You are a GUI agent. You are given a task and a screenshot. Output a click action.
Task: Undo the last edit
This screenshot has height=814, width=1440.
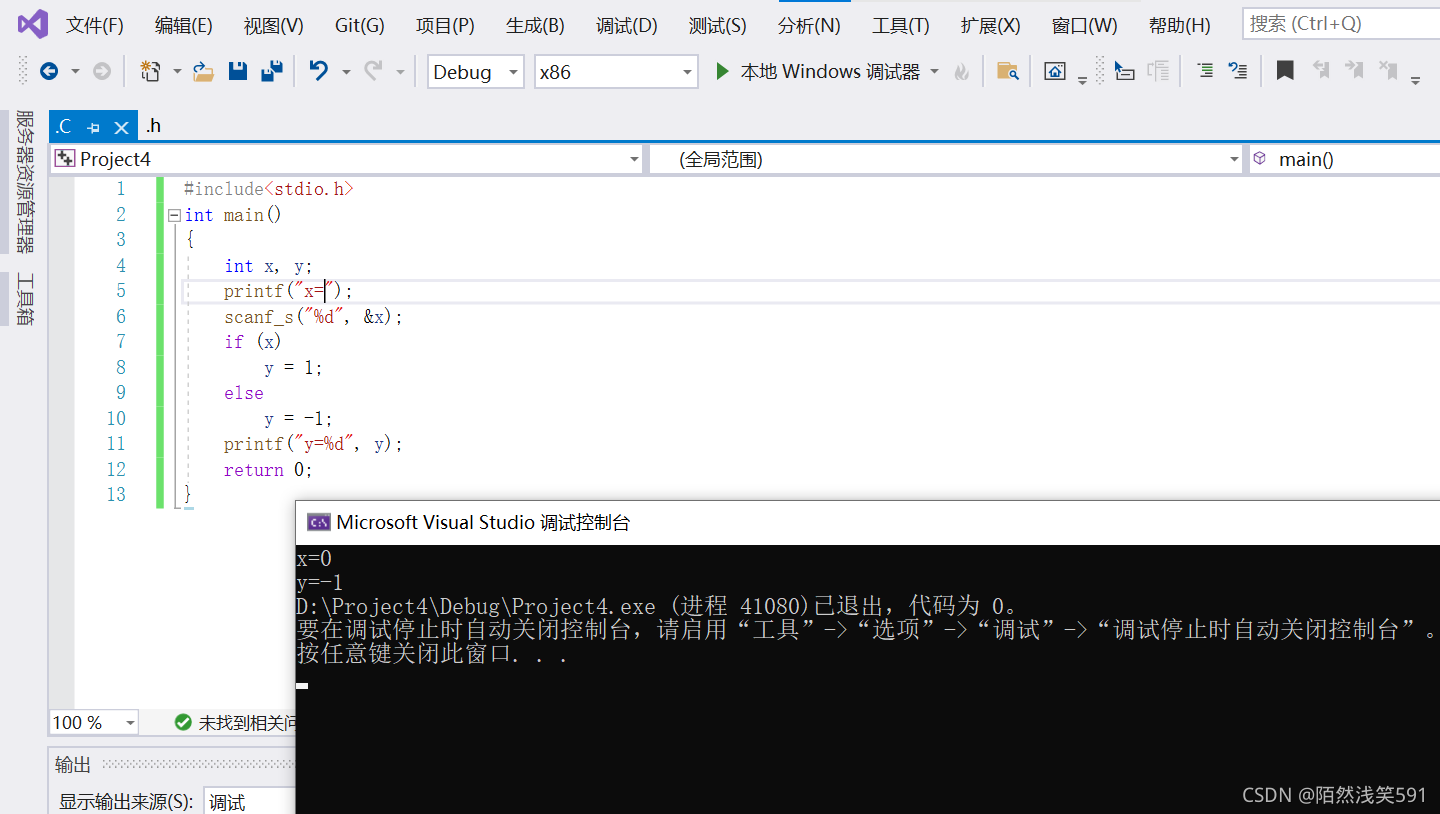[x=319, y=71]
